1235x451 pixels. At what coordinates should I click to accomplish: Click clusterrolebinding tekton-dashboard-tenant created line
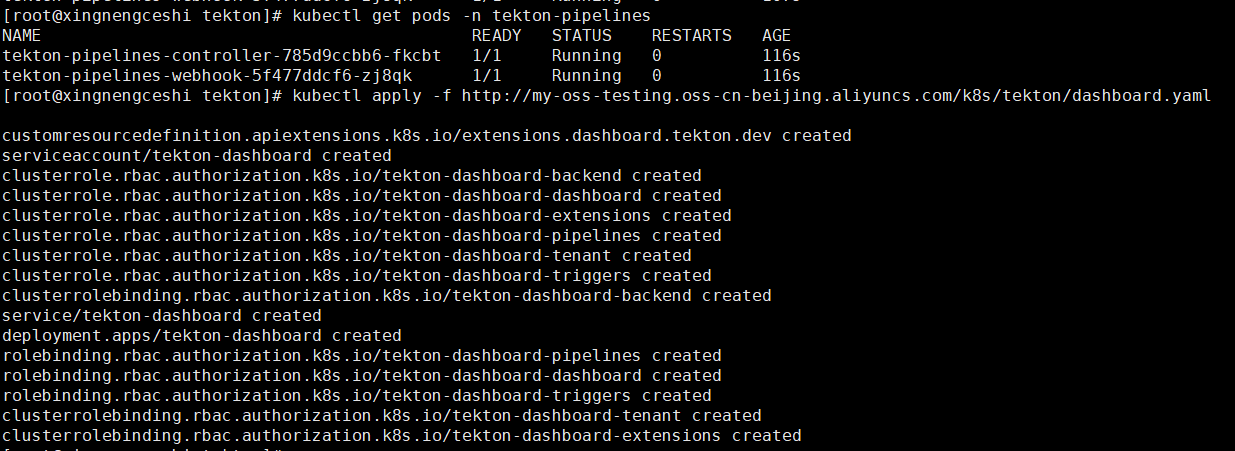(x=382, y=416)
